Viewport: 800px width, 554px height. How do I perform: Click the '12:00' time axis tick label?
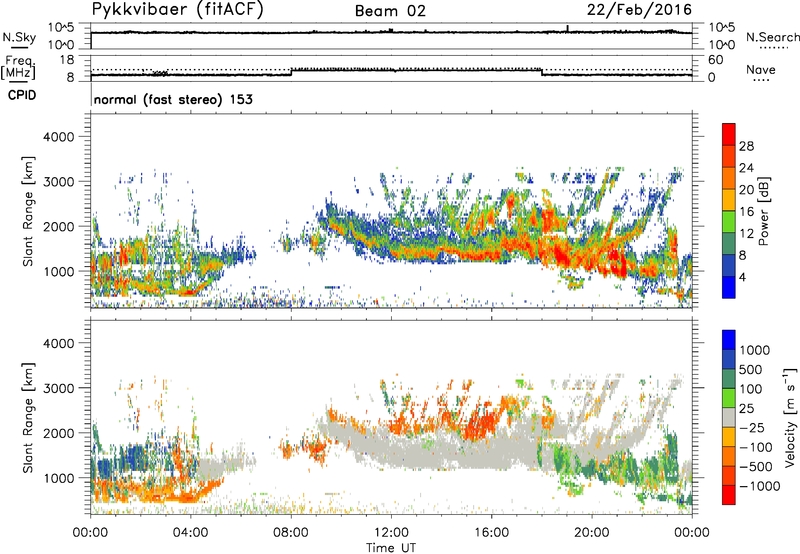(391, 533)
